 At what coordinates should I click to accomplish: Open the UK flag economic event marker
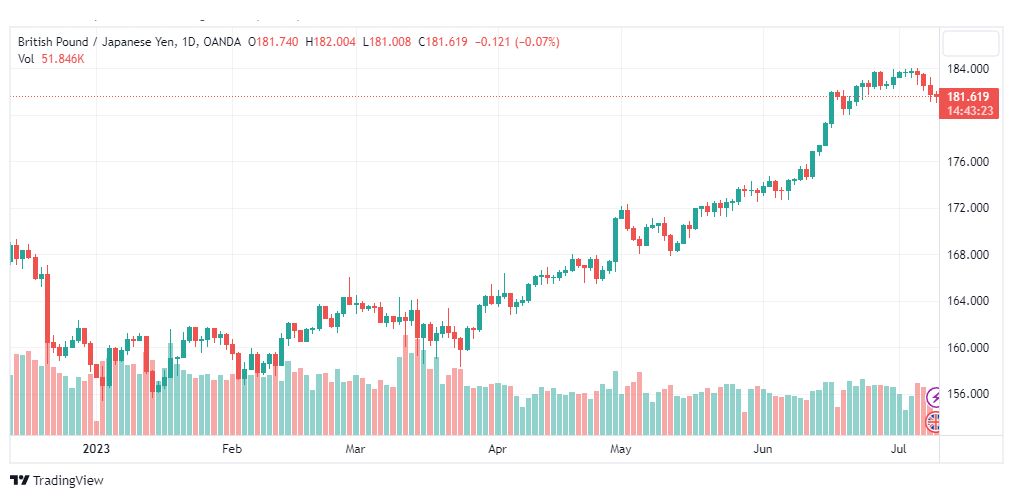pos(933,422)
